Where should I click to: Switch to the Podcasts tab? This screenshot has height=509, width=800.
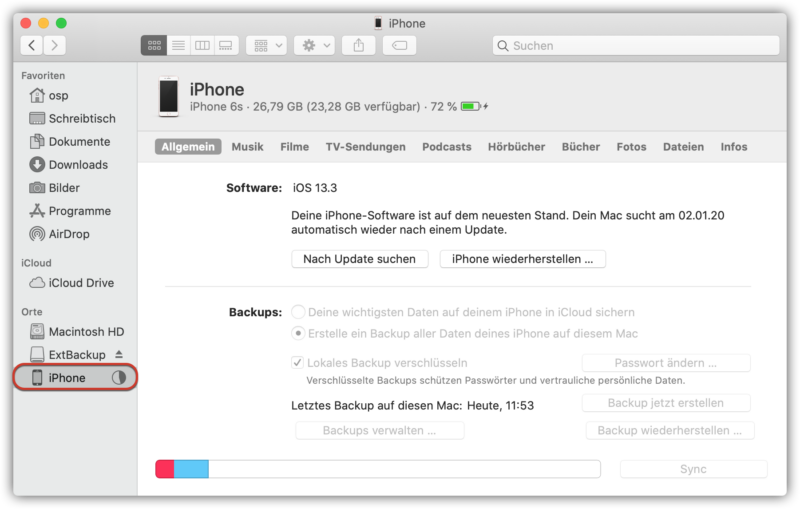[x=446, y=147]
